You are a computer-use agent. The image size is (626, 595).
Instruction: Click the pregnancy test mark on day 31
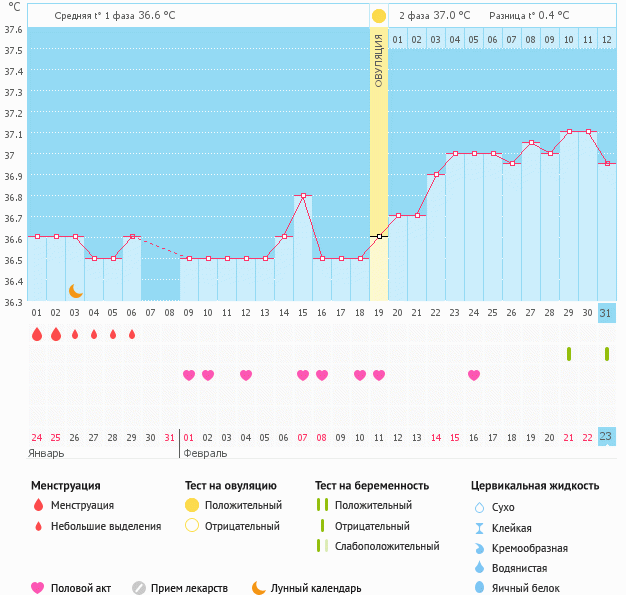click(x=606, y=354)
